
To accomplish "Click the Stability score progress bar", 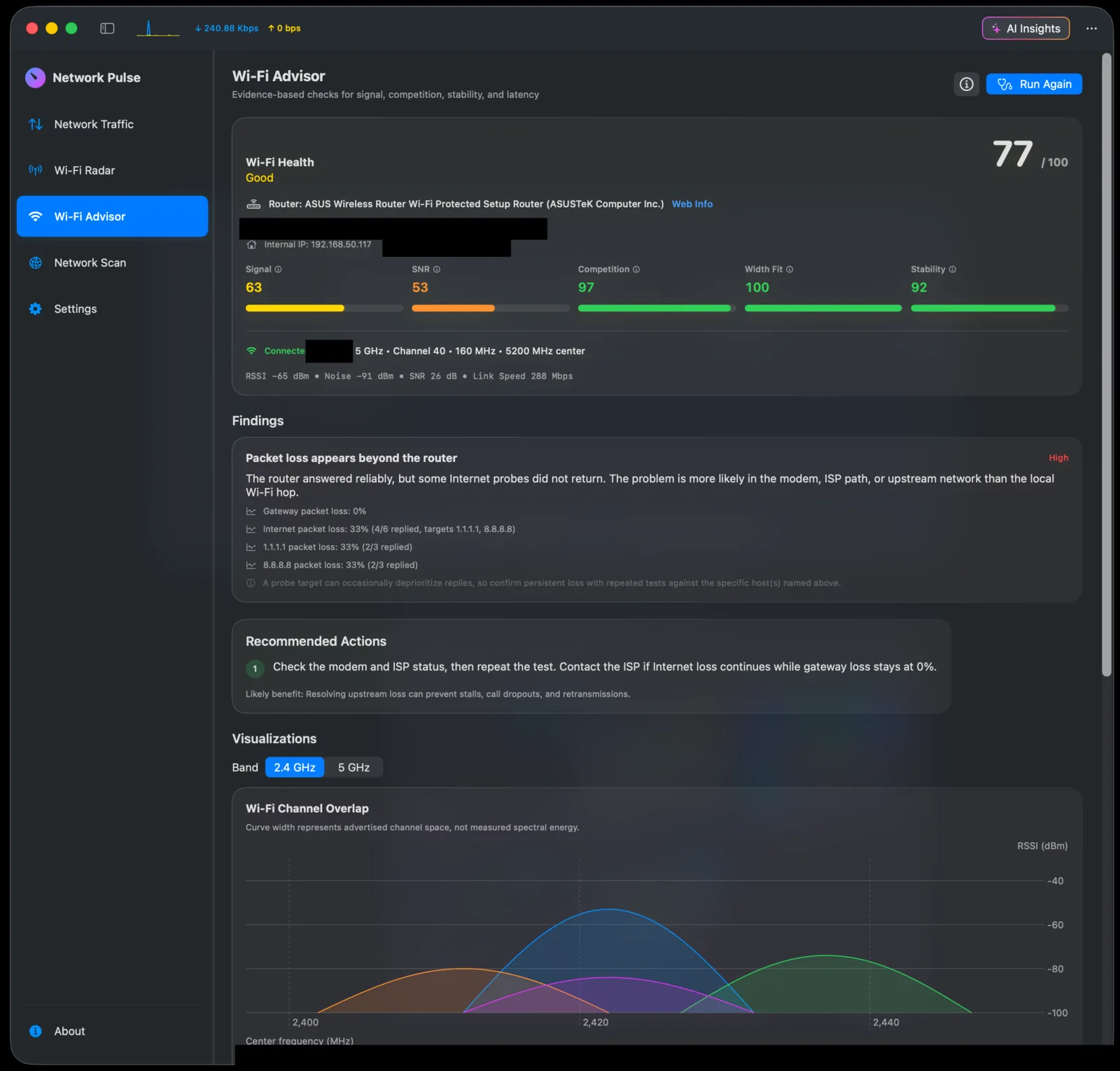I will [x=989, y=308].
